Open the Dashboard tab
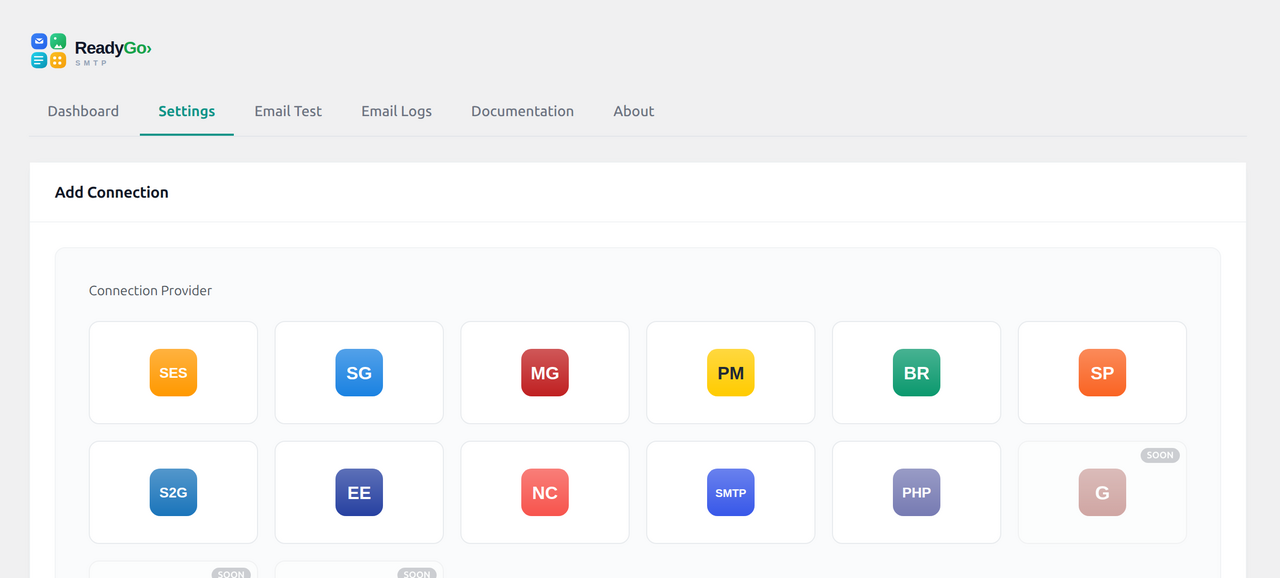 (x=83, y=111)
